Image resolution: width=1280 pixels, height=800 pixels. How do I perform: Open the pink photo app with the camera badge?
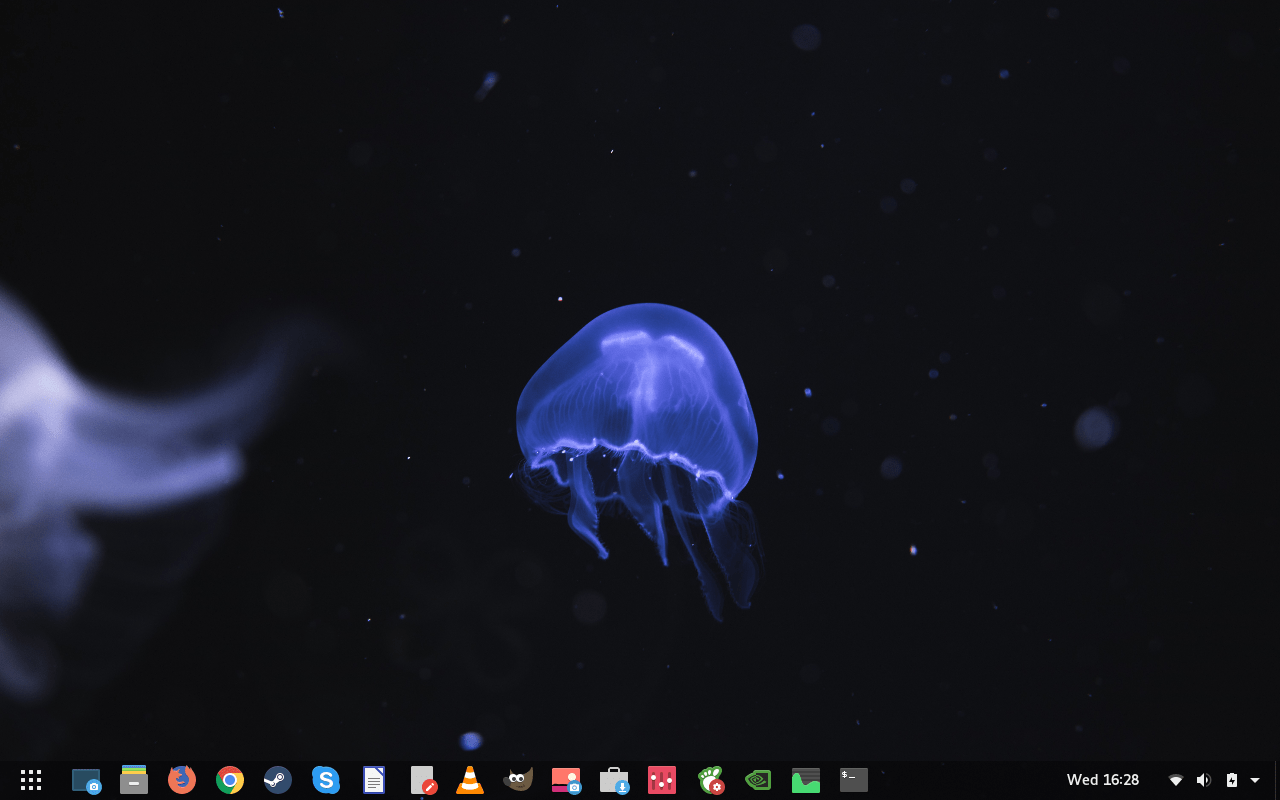click(566, 780)
